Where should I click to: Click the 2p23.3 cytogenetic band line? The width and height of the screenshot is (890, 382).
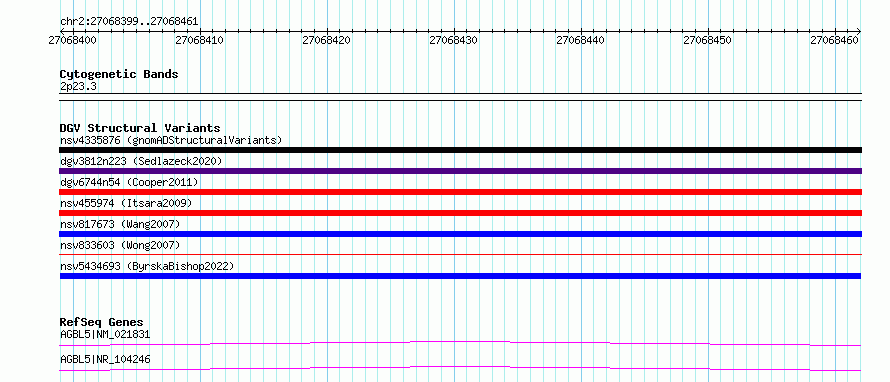(x=460, y=97)
